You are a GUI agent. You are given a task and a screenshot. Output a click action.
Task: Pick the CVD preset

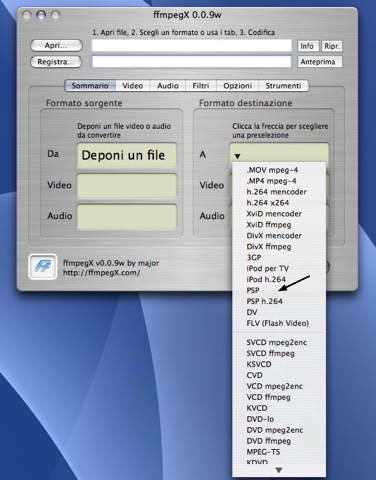click(x=279, y=375)
